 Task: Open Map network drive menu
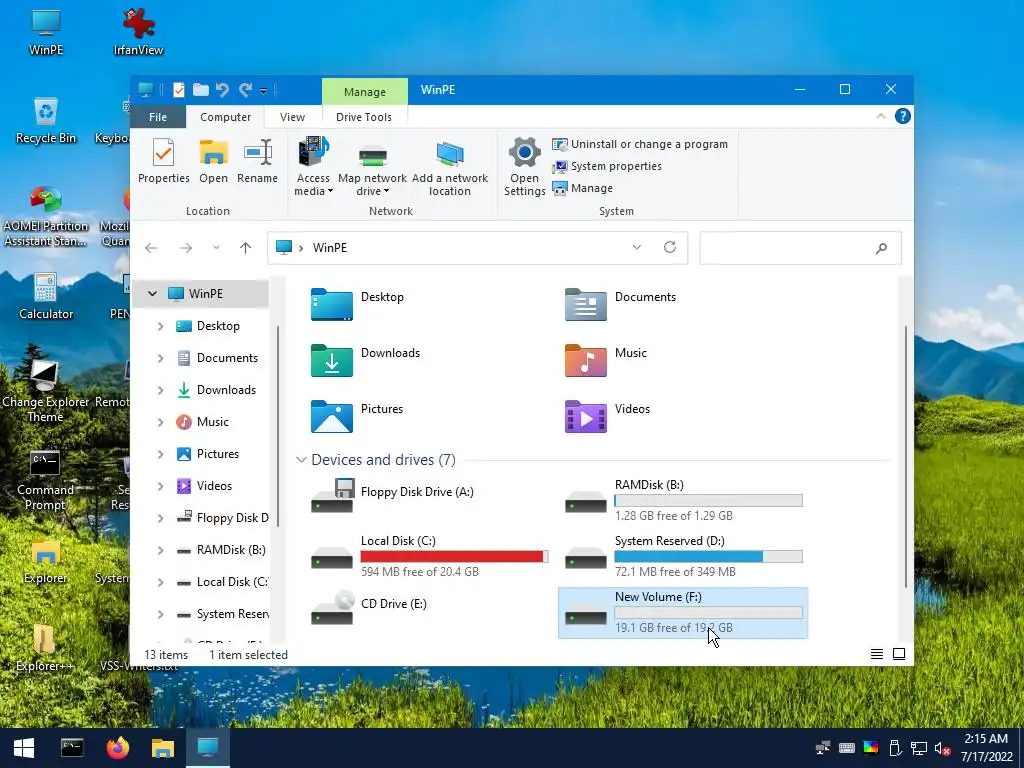pyautogui.click(x=372, y=167)
